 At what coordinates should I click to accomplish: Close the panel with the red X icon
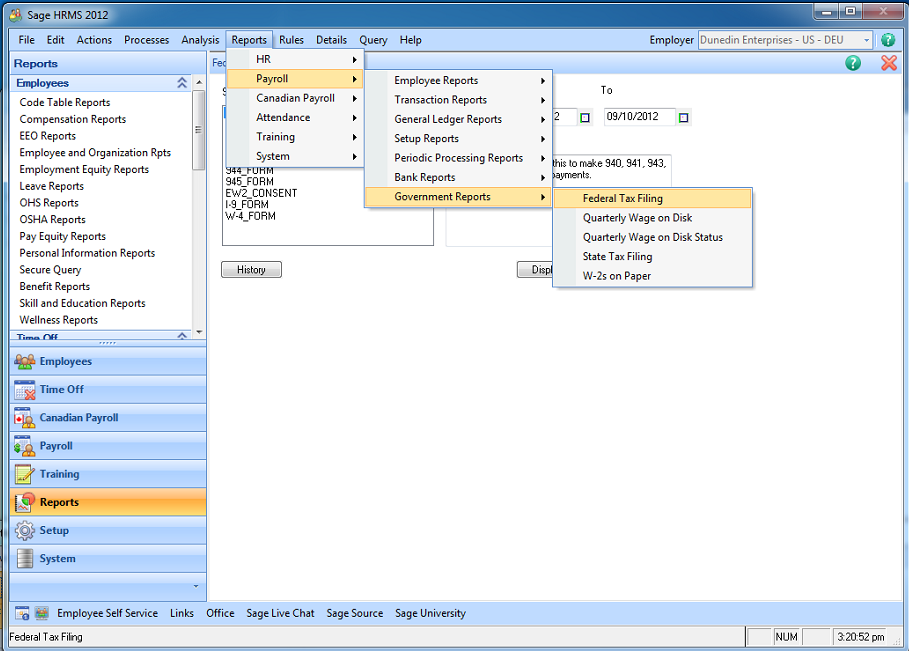[x=888, y=63]
